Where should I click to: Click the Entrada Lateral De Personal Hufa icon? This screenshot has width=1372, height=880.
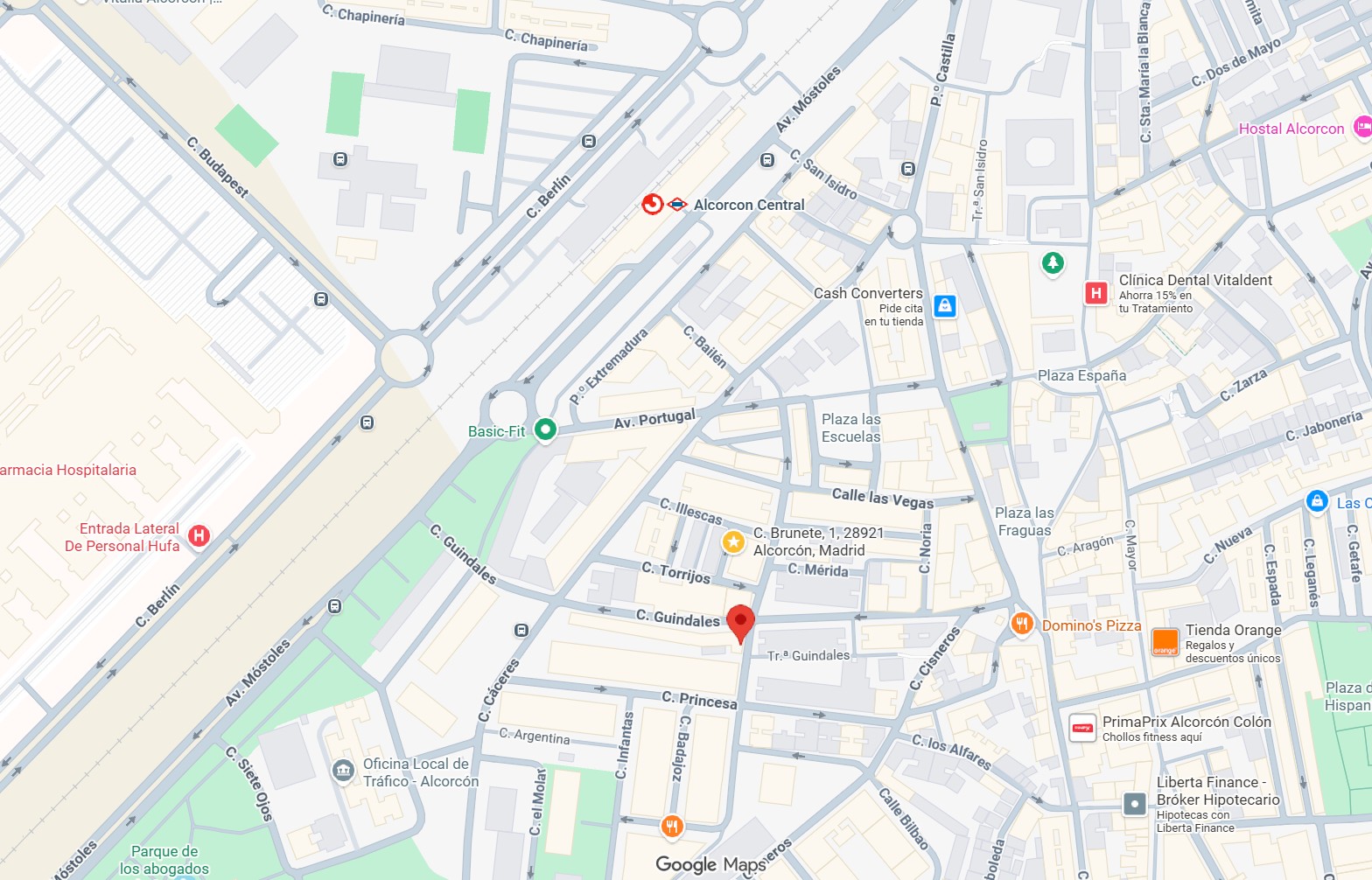tap(199, 535)
